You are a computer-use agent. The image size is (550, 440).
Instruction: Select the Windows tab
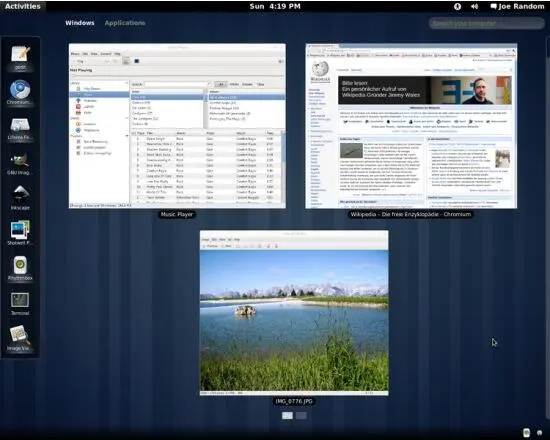click(x=80, y=23)
